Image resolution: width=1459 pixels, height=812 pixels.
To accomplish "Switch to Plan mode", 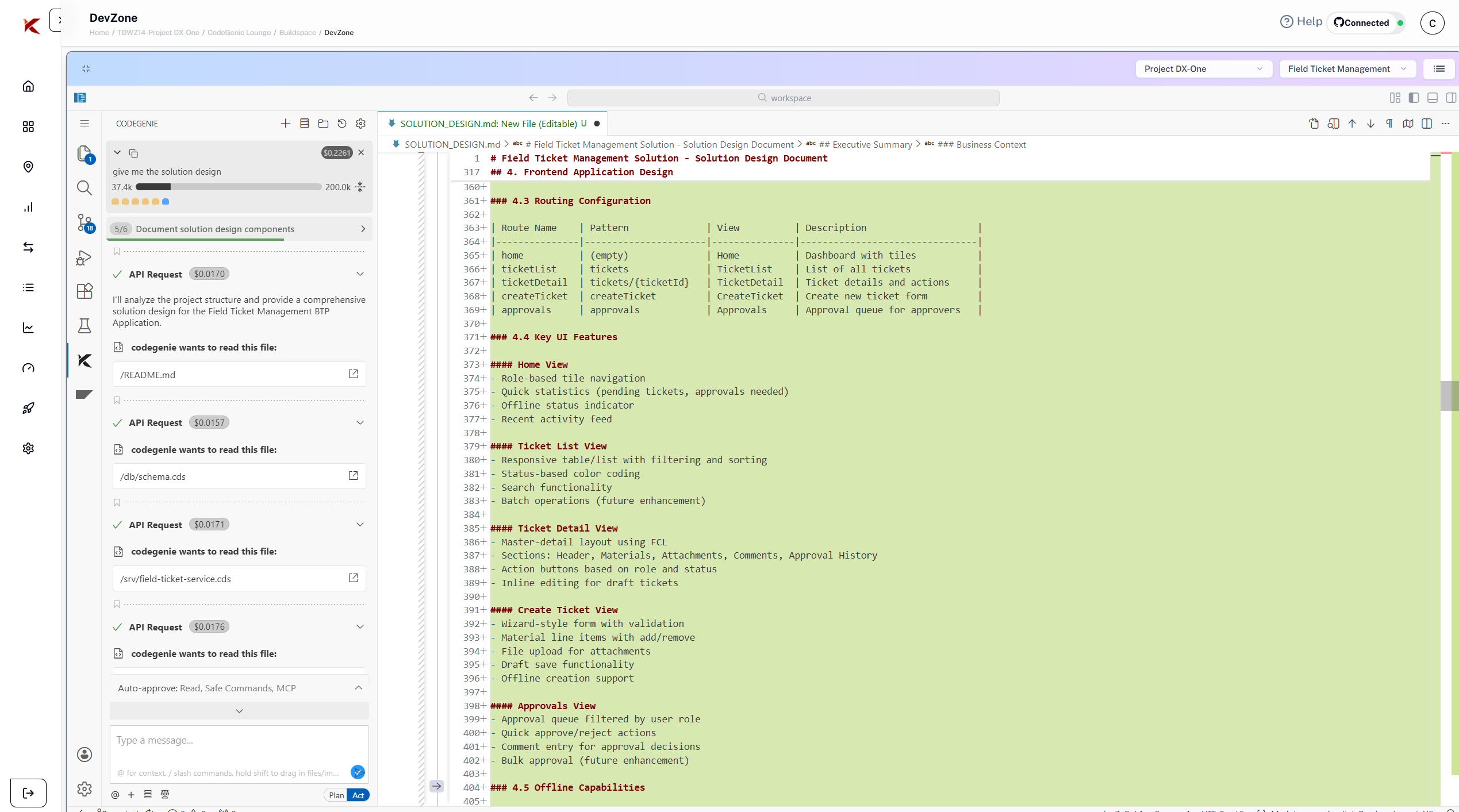I will [336, 795].
